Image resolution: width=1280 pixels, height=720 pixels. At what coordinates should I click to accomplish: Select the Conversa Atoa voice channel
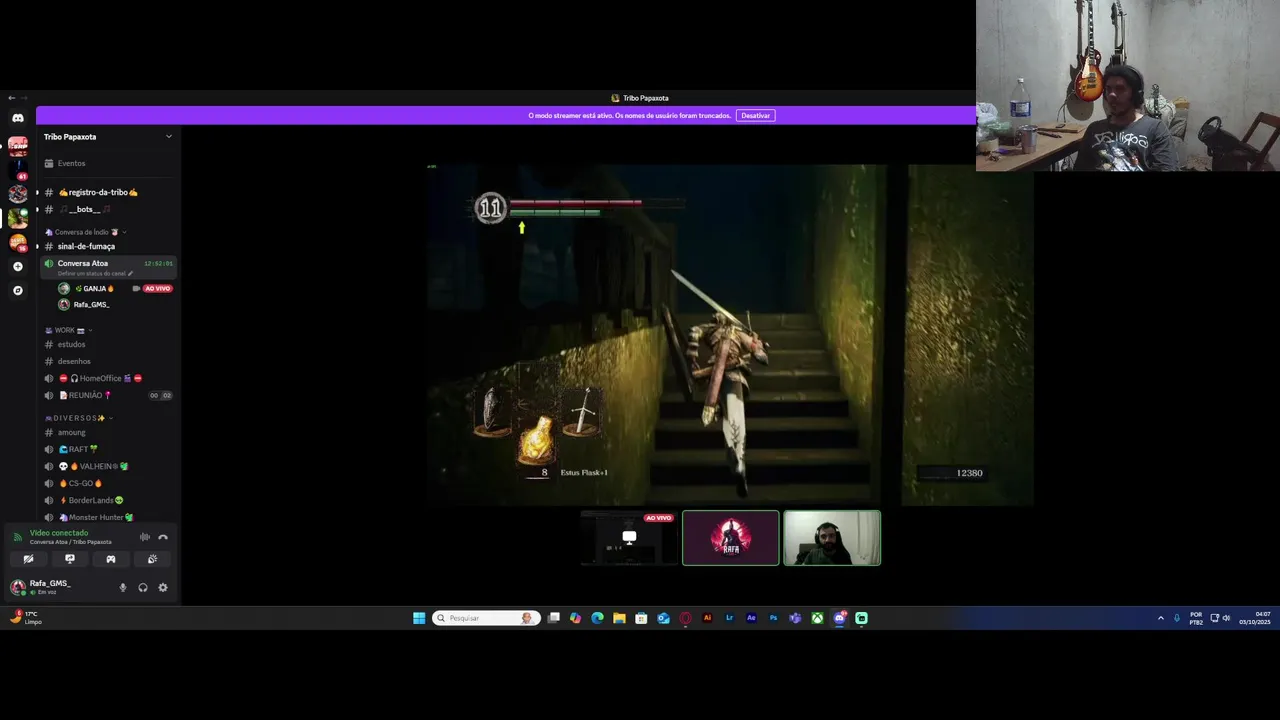point(108,267)
